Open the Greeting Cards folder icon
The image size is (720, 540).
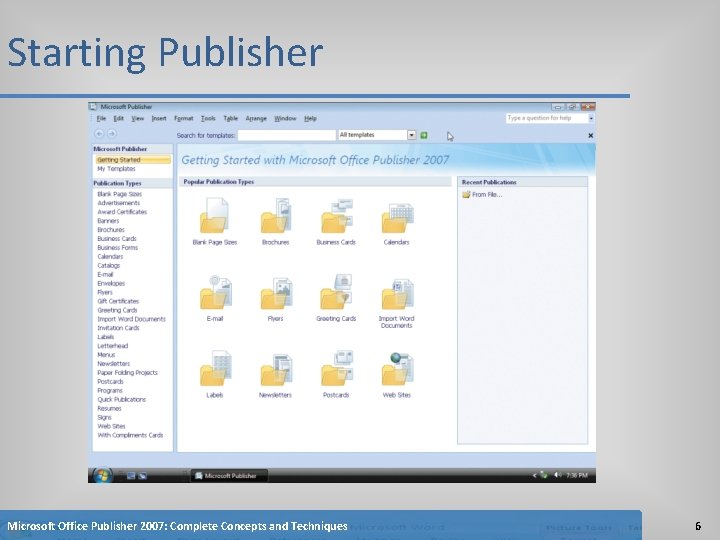336,292
